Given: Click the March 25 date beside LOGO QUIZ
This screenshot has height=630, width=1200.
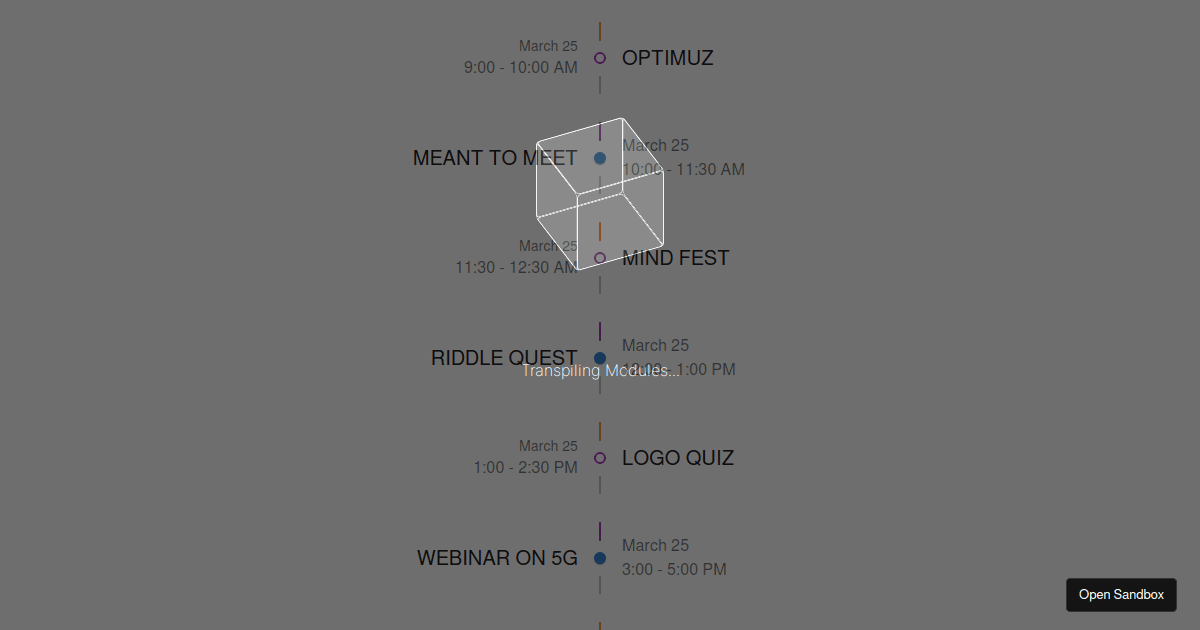Looking at the screenshot, I should tap(548, 445).
